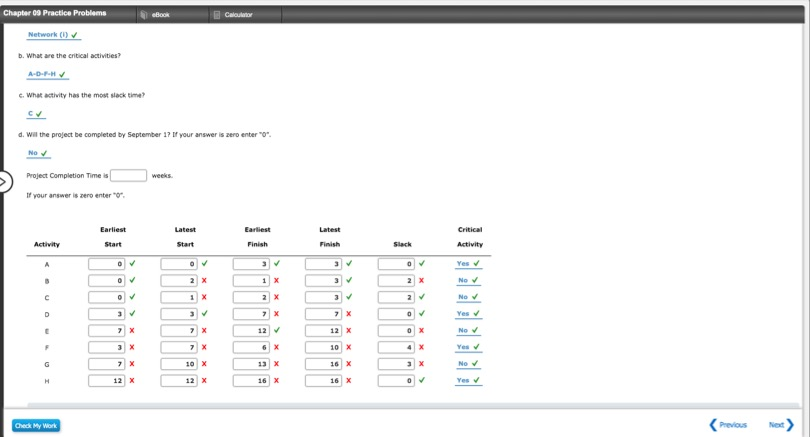810x437 pixels.
Task: Click the Project Completion Time input field
Action: click(x=128, y=176)
